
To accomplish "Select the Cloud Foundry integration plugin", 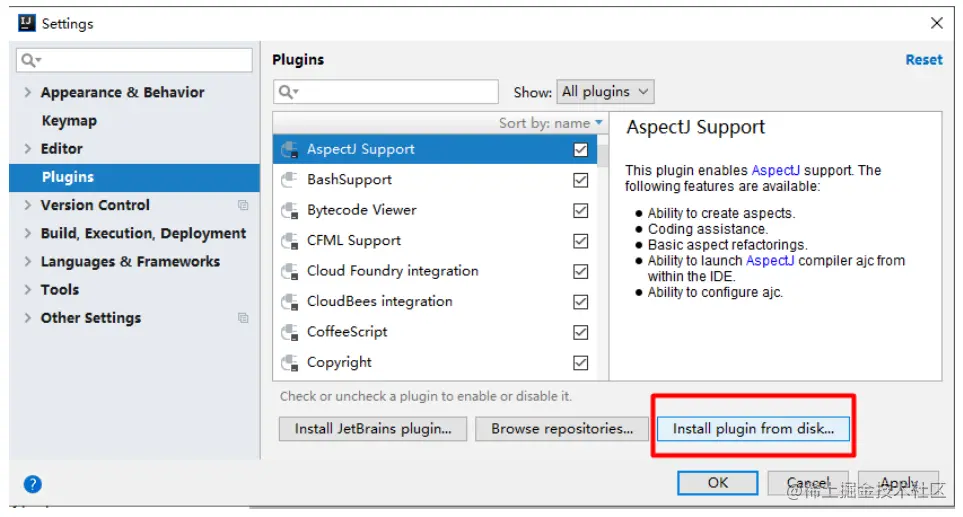I will coord(392,271).
